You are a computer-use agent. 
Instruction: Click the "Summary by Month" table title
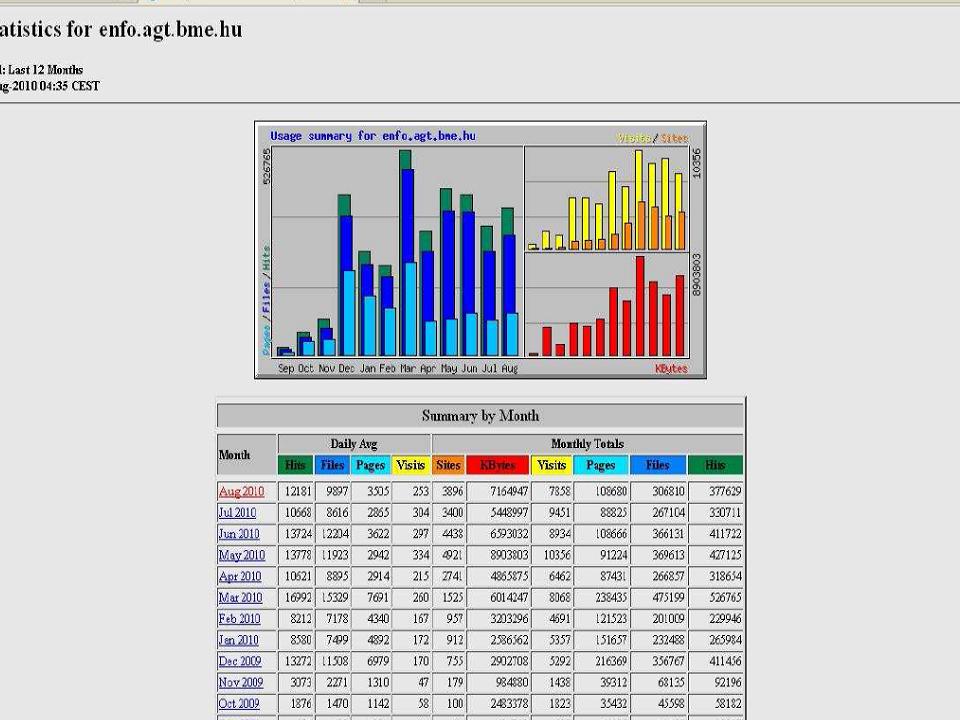(x=481, y=416)
